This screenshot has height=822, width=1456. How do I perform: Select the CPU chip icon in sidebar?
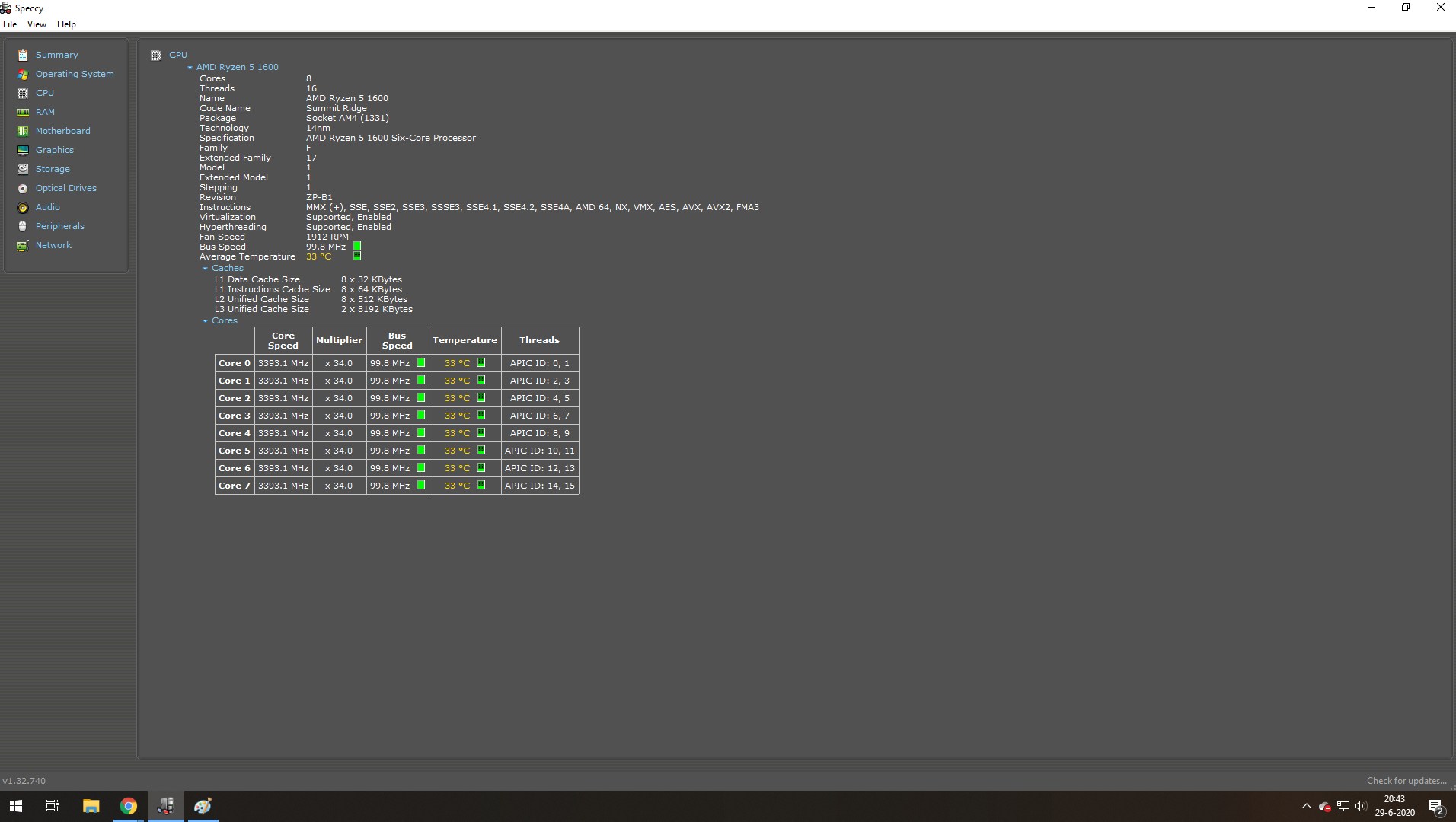tap(23, 93)
